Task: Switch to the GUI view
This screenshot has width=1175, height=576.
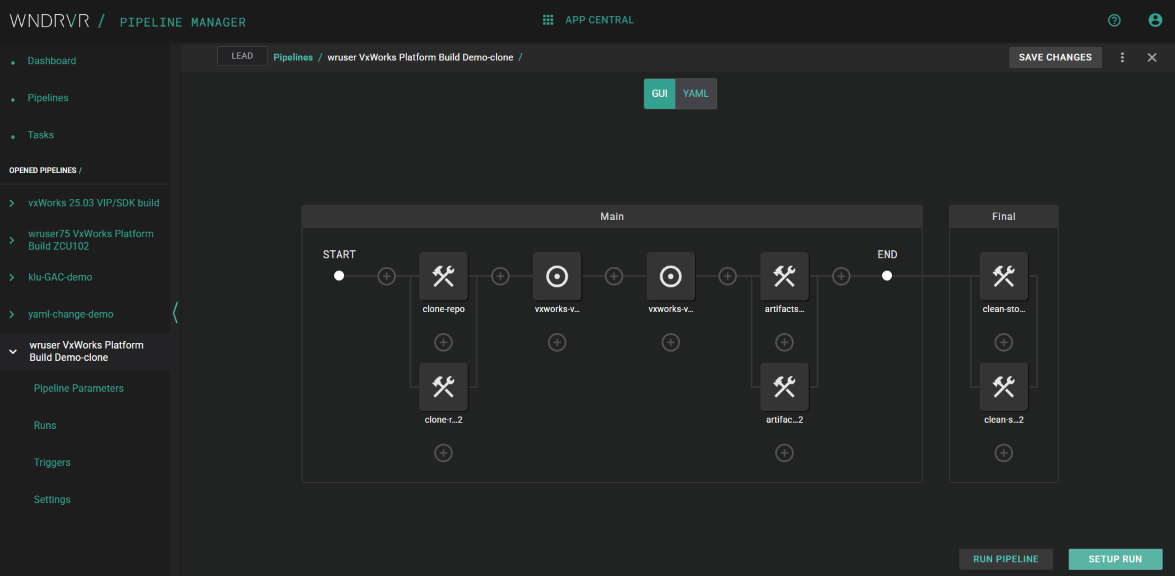Action: (x=660, y=94)
